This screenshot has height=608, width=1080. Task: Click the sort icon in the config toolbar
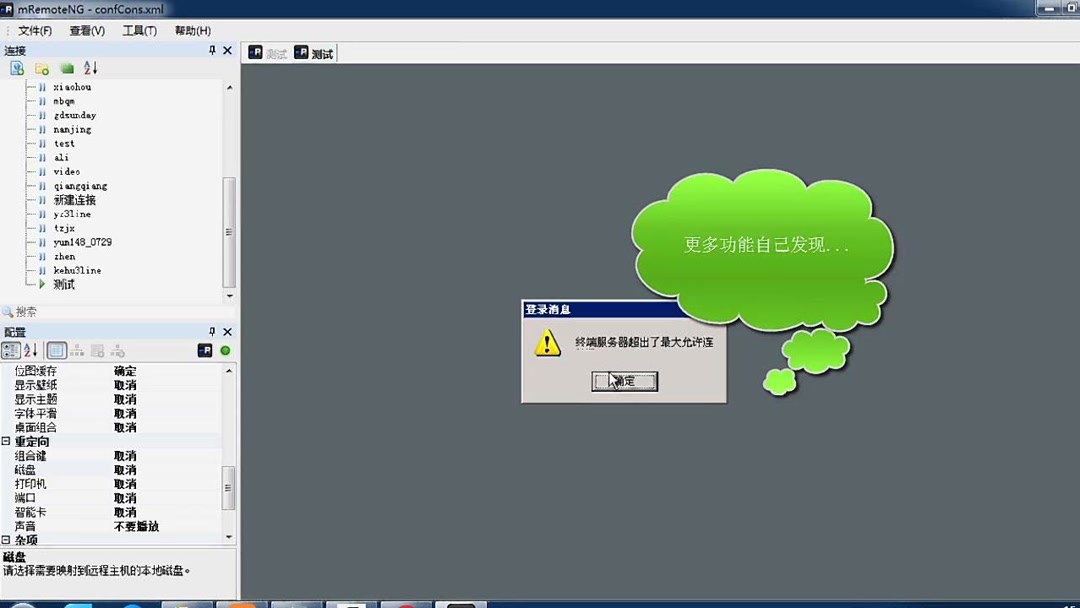[x=29, y=350]
